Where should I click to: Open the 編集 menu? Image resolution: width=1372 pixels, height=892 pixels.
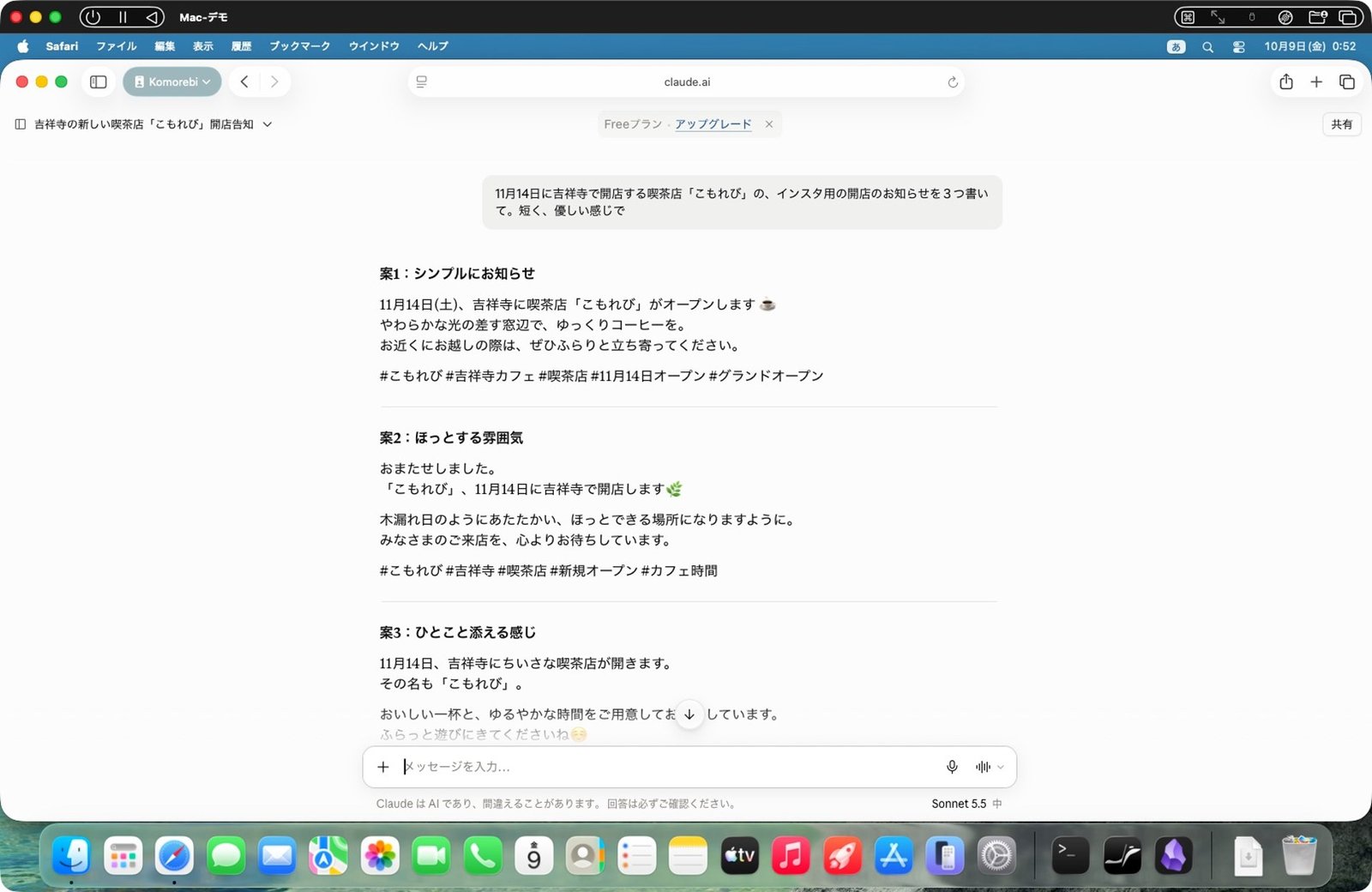coord(165,46)
